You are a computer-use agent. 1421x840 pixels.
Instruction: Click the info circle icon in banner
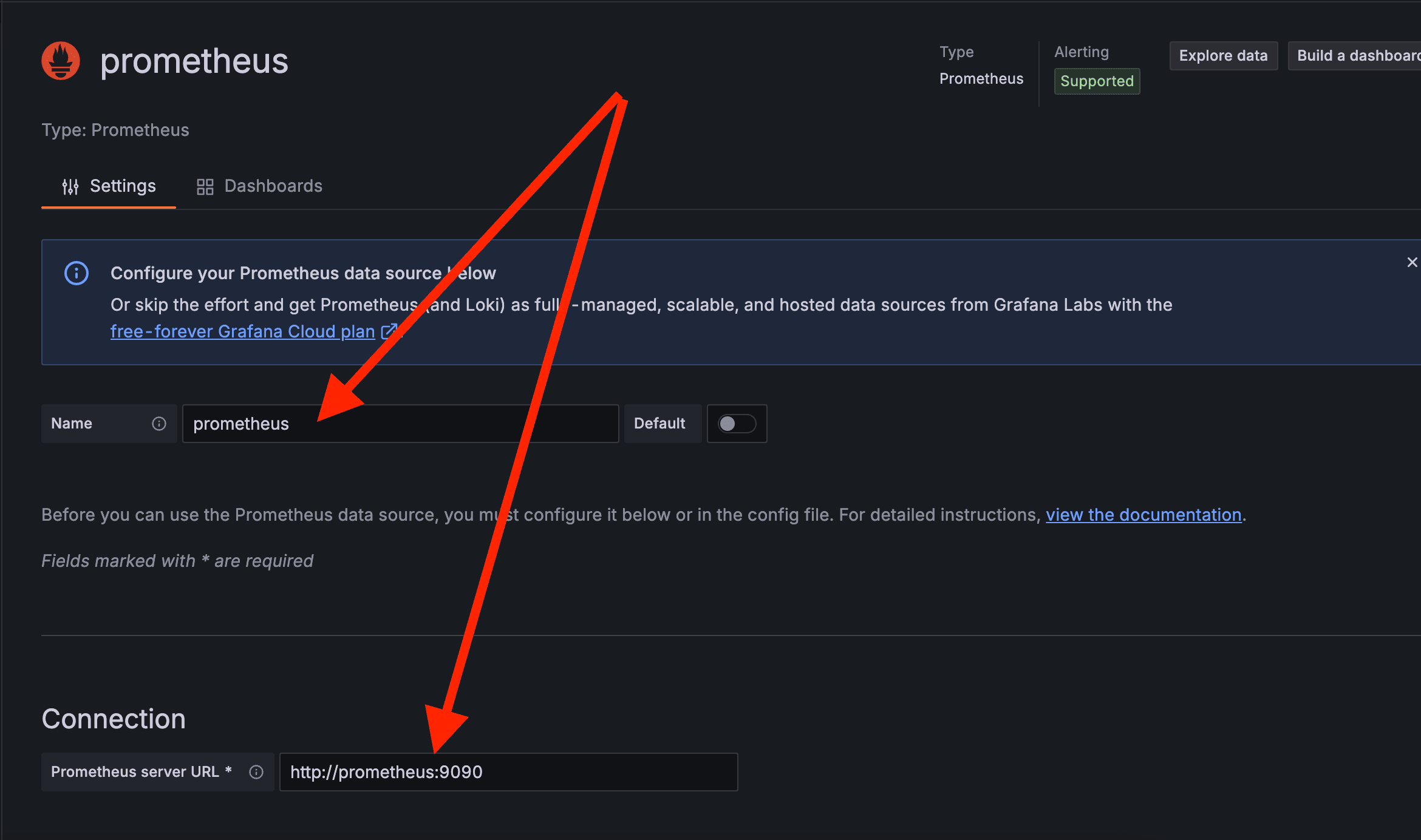coord(77,273)
